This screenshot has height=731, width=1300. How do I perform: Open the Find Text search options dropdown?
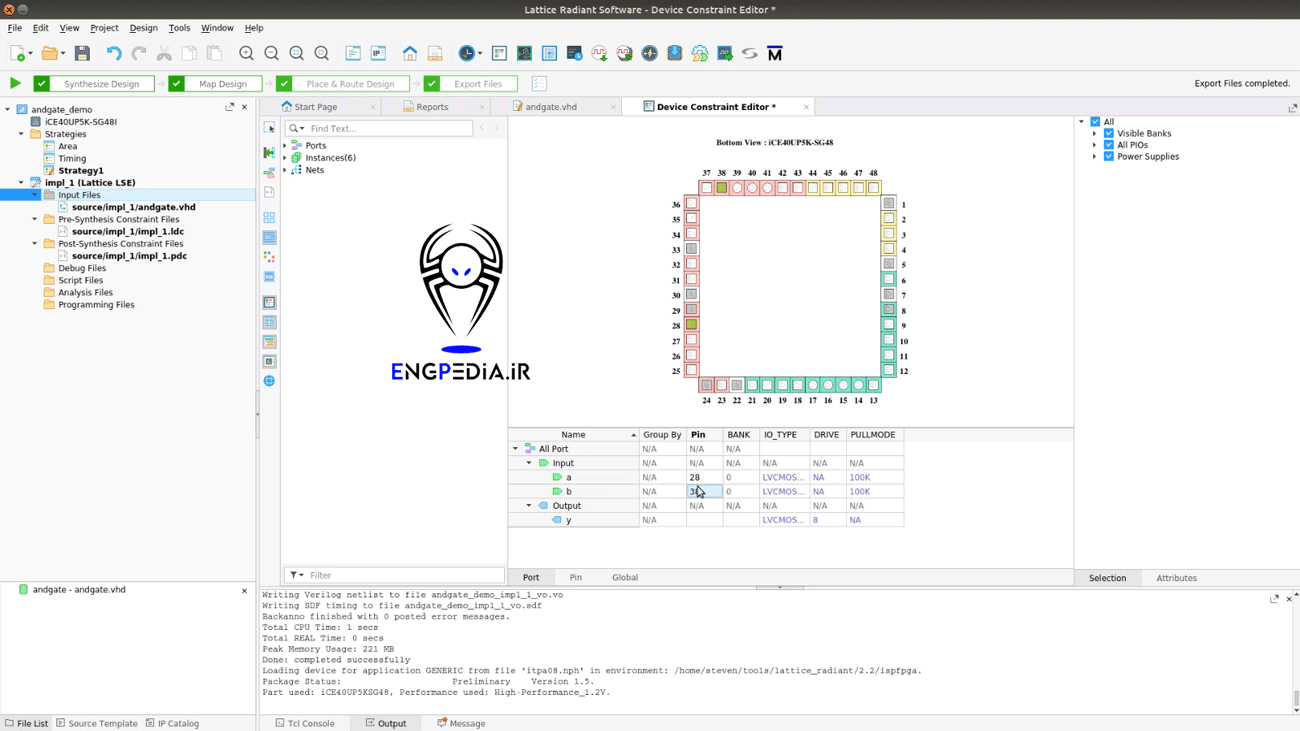(295, 128)
